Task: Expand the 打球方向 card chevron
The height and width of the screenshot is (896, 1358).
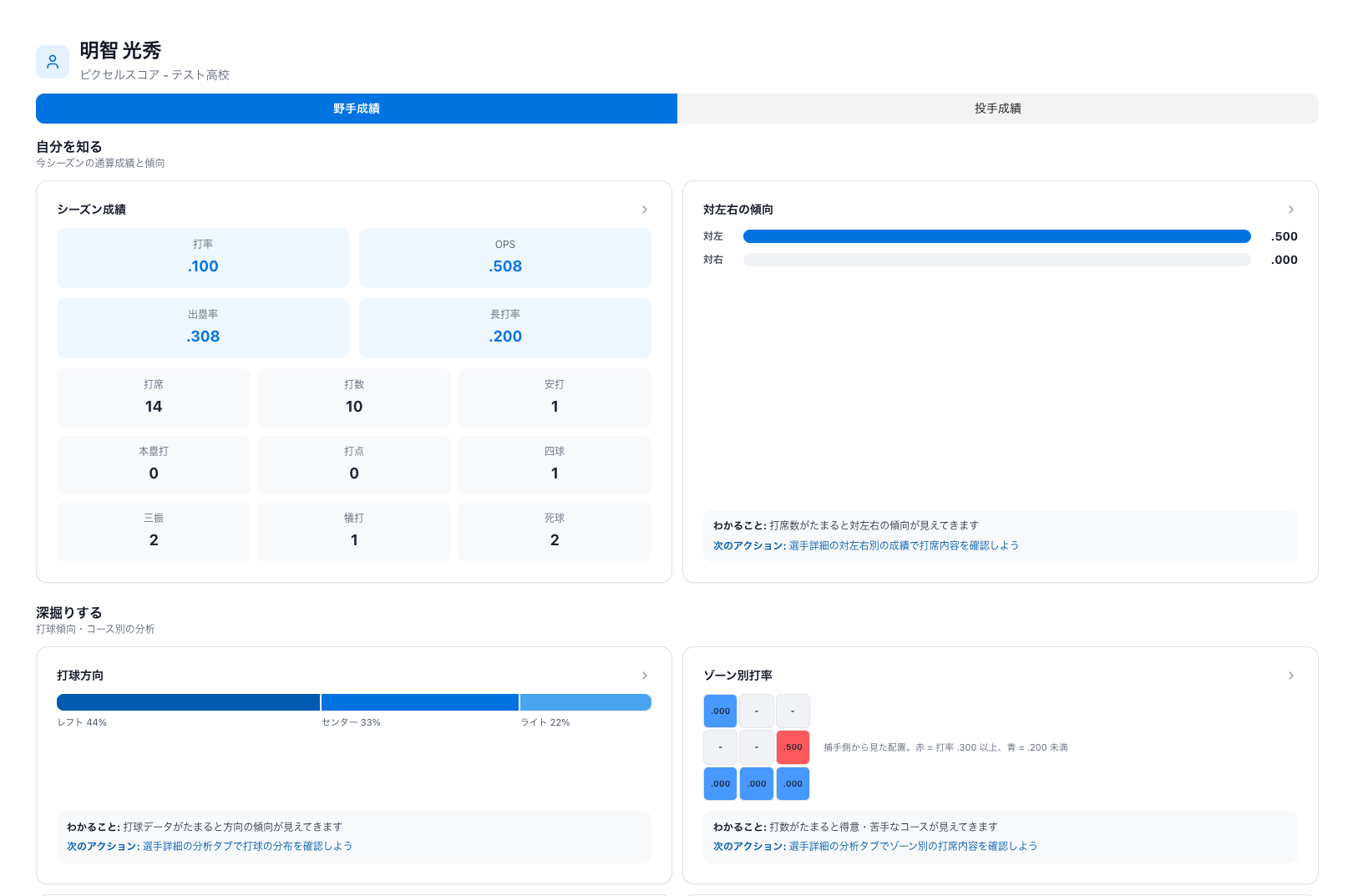Action: tap(645, 676)
